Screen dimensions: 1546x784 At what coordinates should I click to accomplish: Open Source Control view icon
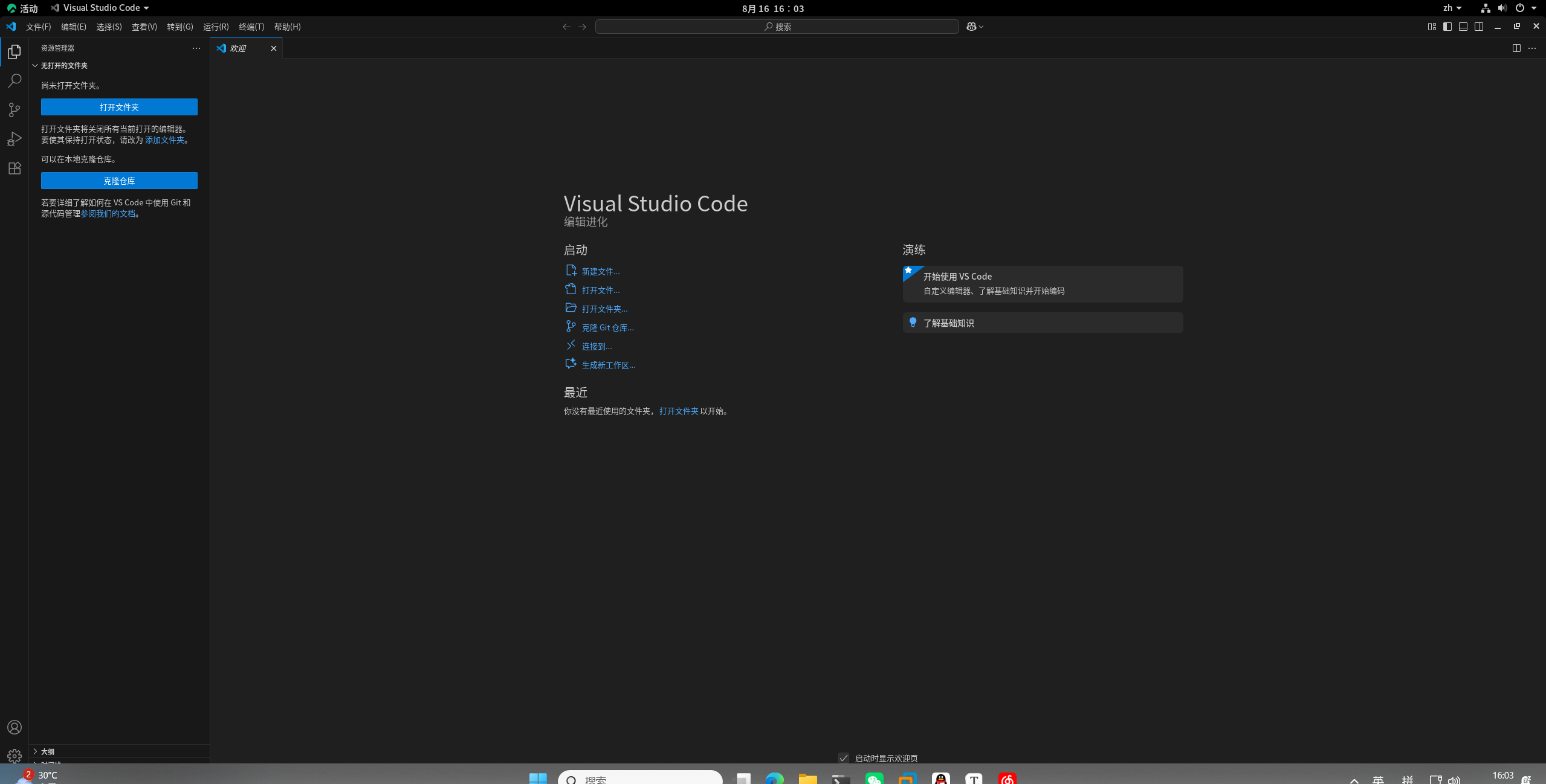coord(15,110)
